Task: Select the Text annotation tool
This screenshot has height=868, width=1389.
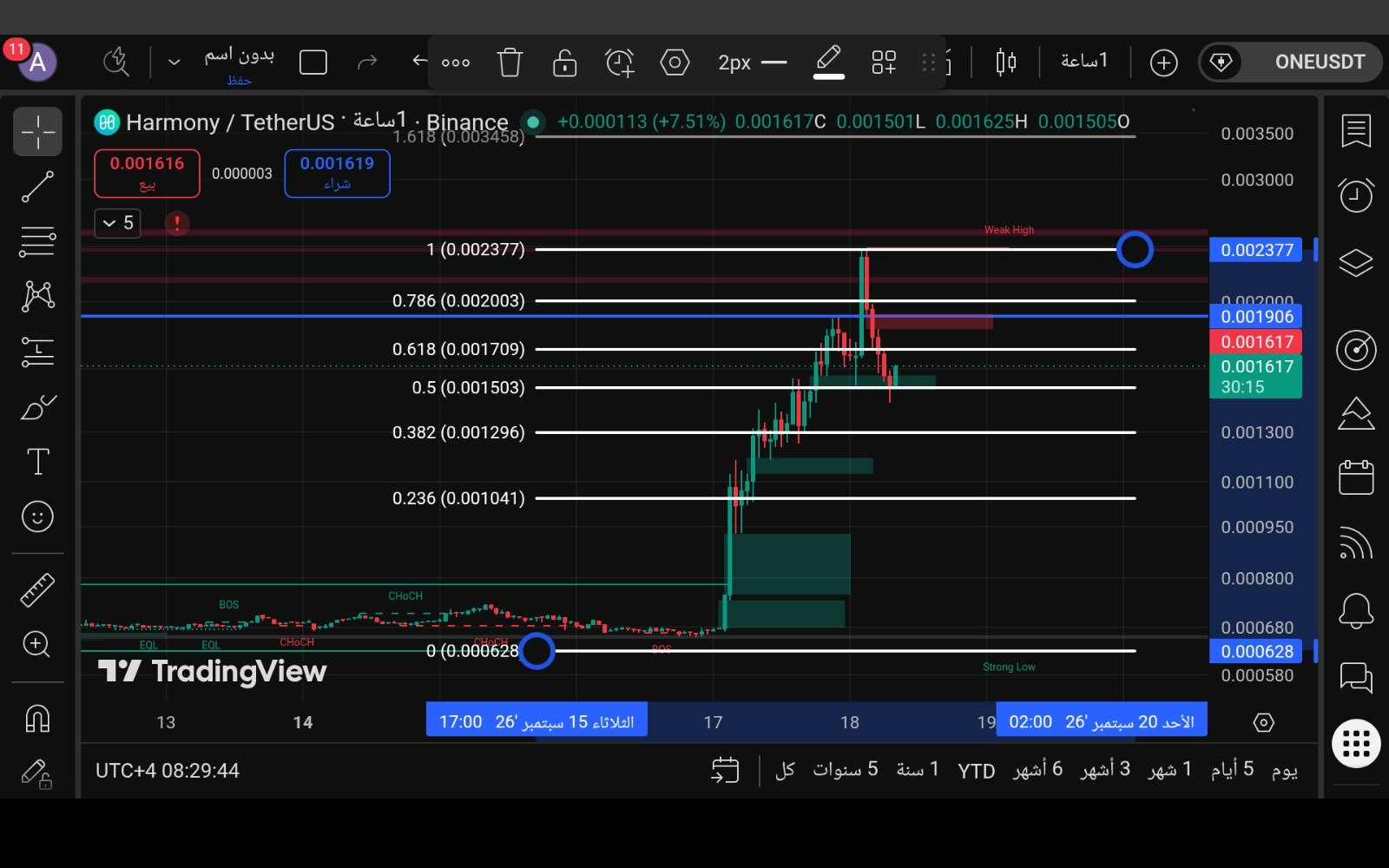Action: pos(37,461)
